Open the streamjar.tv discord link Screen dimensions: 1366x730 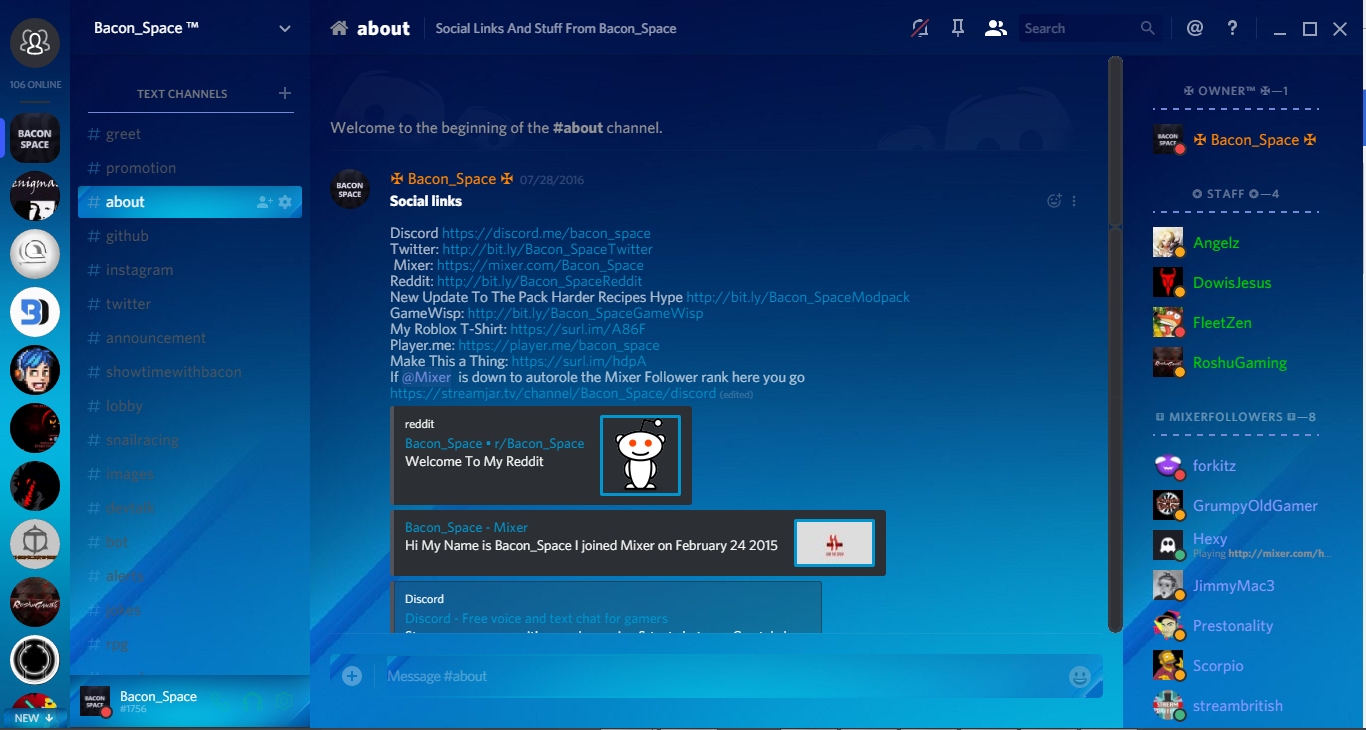(x=553, y=393)
